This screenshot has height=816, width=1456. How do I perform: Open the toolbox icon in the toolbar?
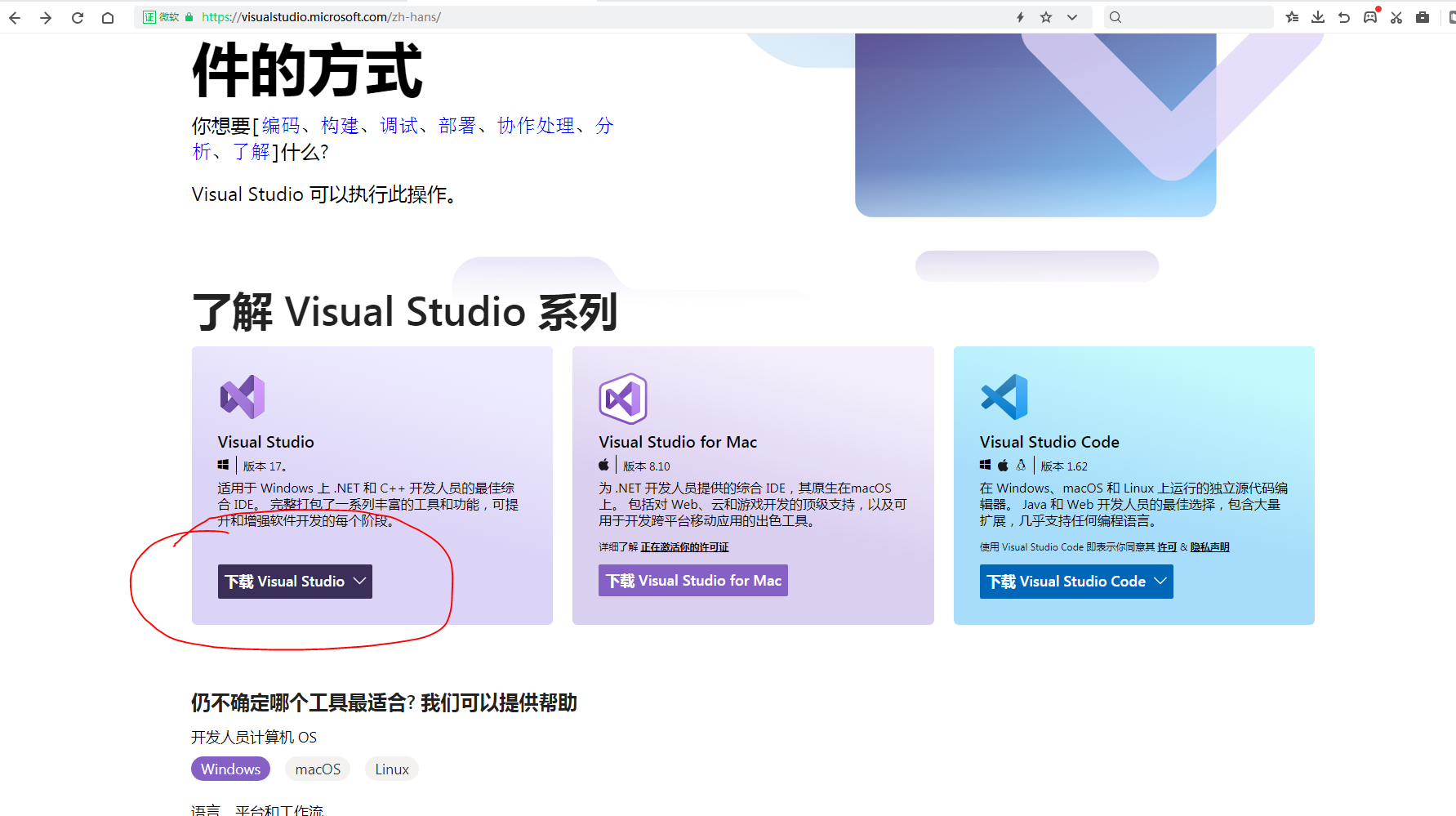(x=1423, y=16)
